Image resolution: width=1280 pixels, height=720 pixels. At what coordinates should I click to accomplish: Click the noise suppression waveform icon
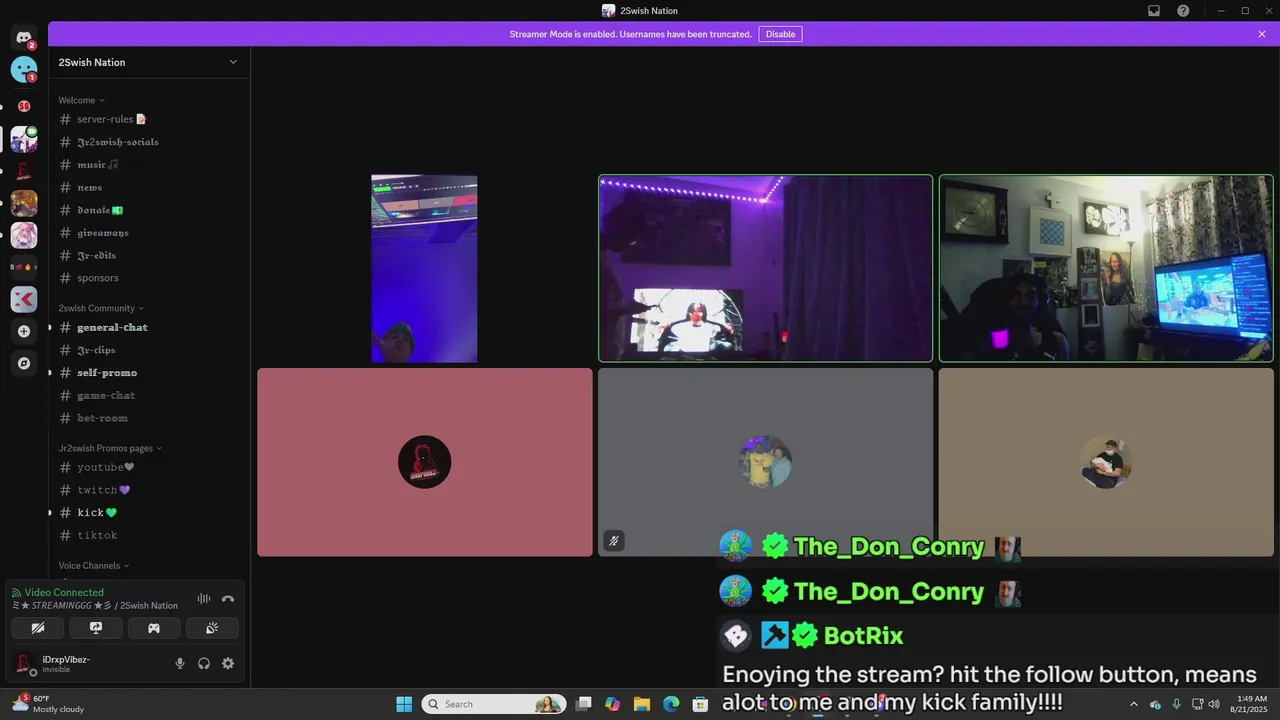point(204,599)
